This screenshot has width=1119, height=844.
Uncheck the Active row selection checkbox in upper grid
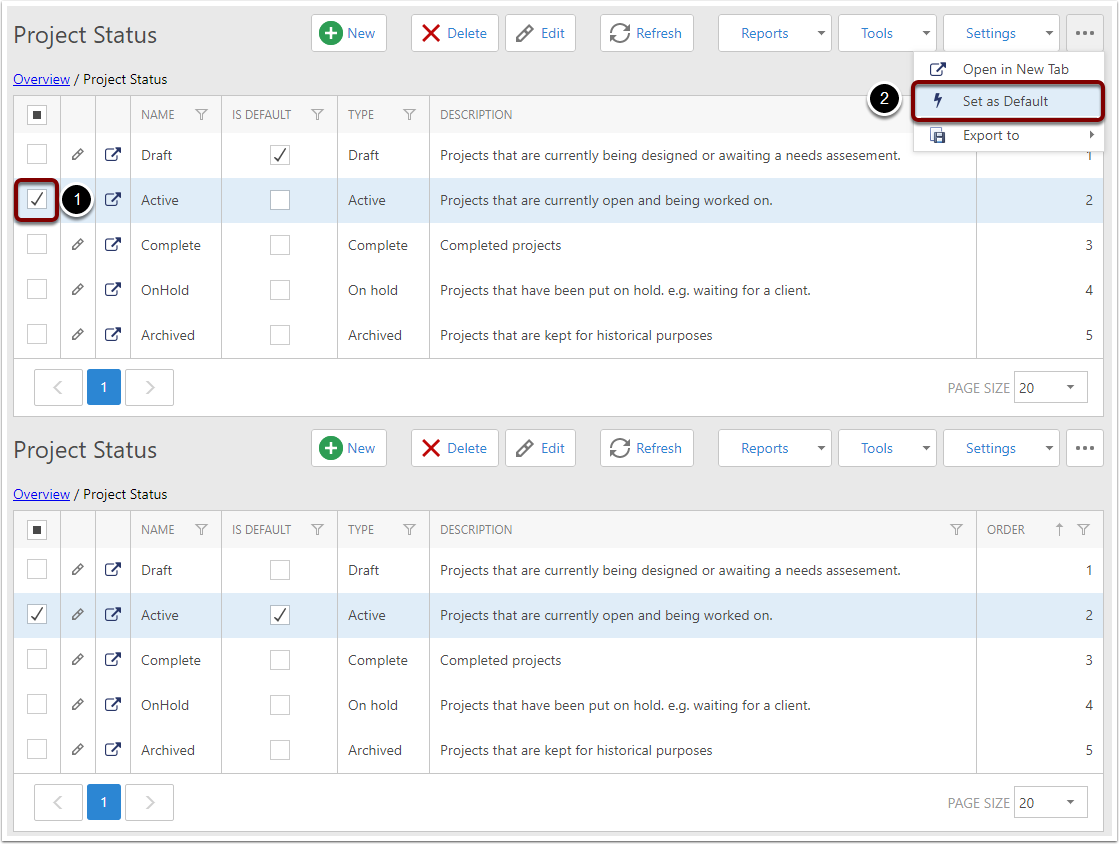click(37, 200)
